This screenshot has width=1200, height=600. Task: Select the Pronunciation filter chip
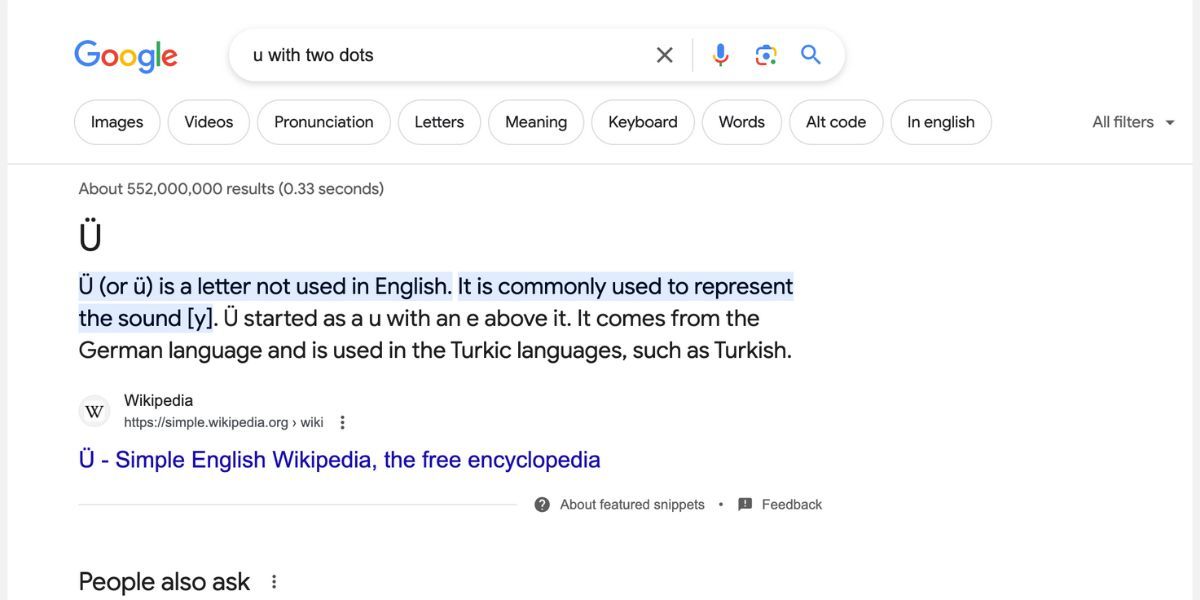[x=323, y=122]
